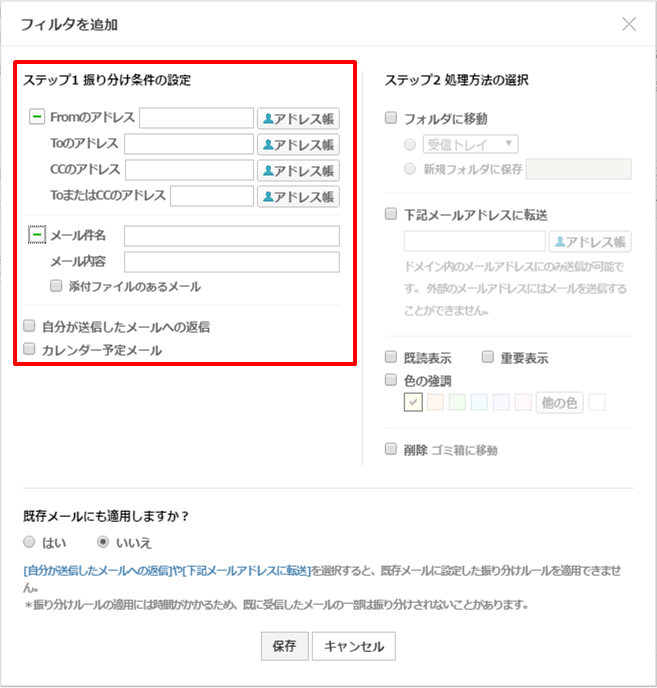
Task: Open address book for To-or-CC address
Action: (298, 196)
